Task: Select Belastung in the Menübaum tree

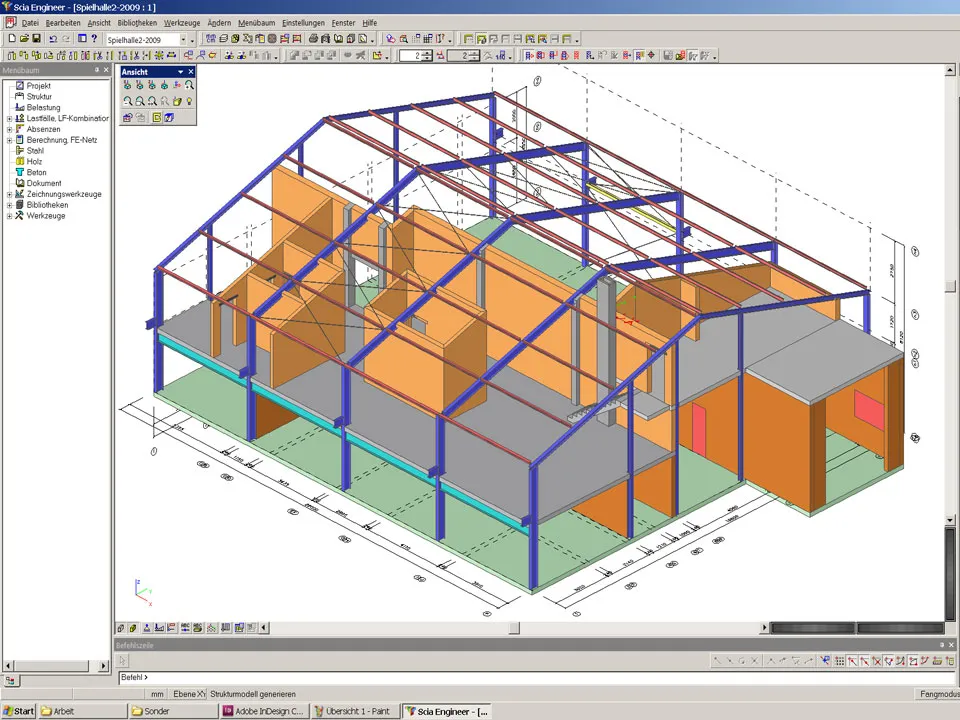Action: tap(43, 107)
